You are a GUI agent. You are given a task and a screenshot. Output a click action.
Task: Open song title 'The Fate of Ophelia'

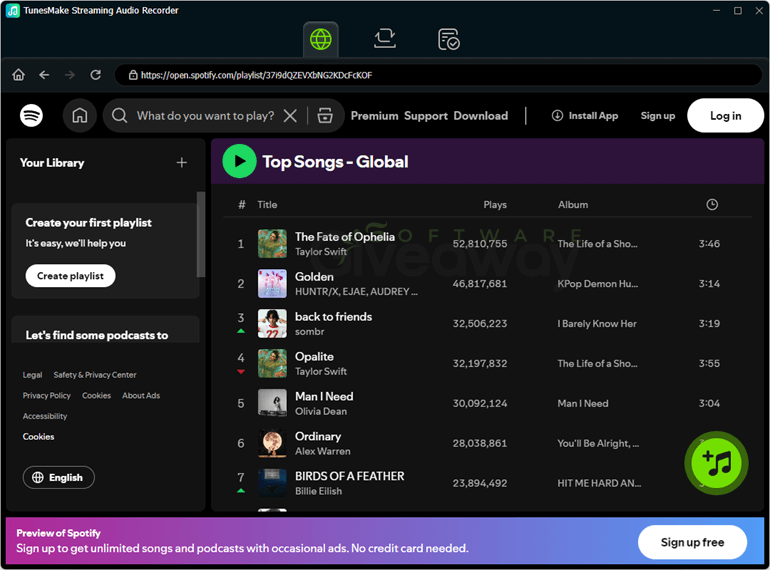point(345,237)
